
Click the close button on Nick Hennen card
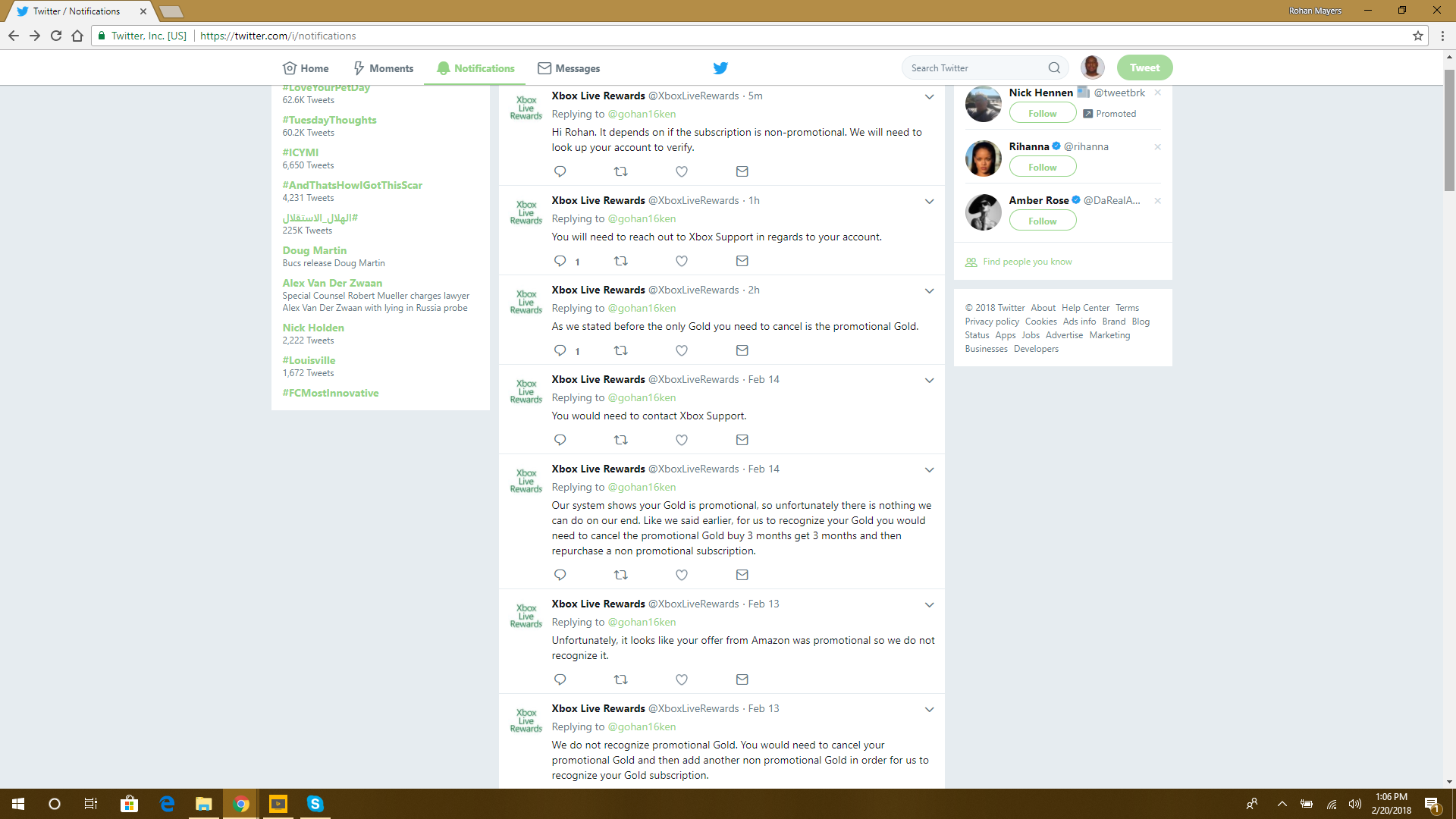coord(1158,92)
